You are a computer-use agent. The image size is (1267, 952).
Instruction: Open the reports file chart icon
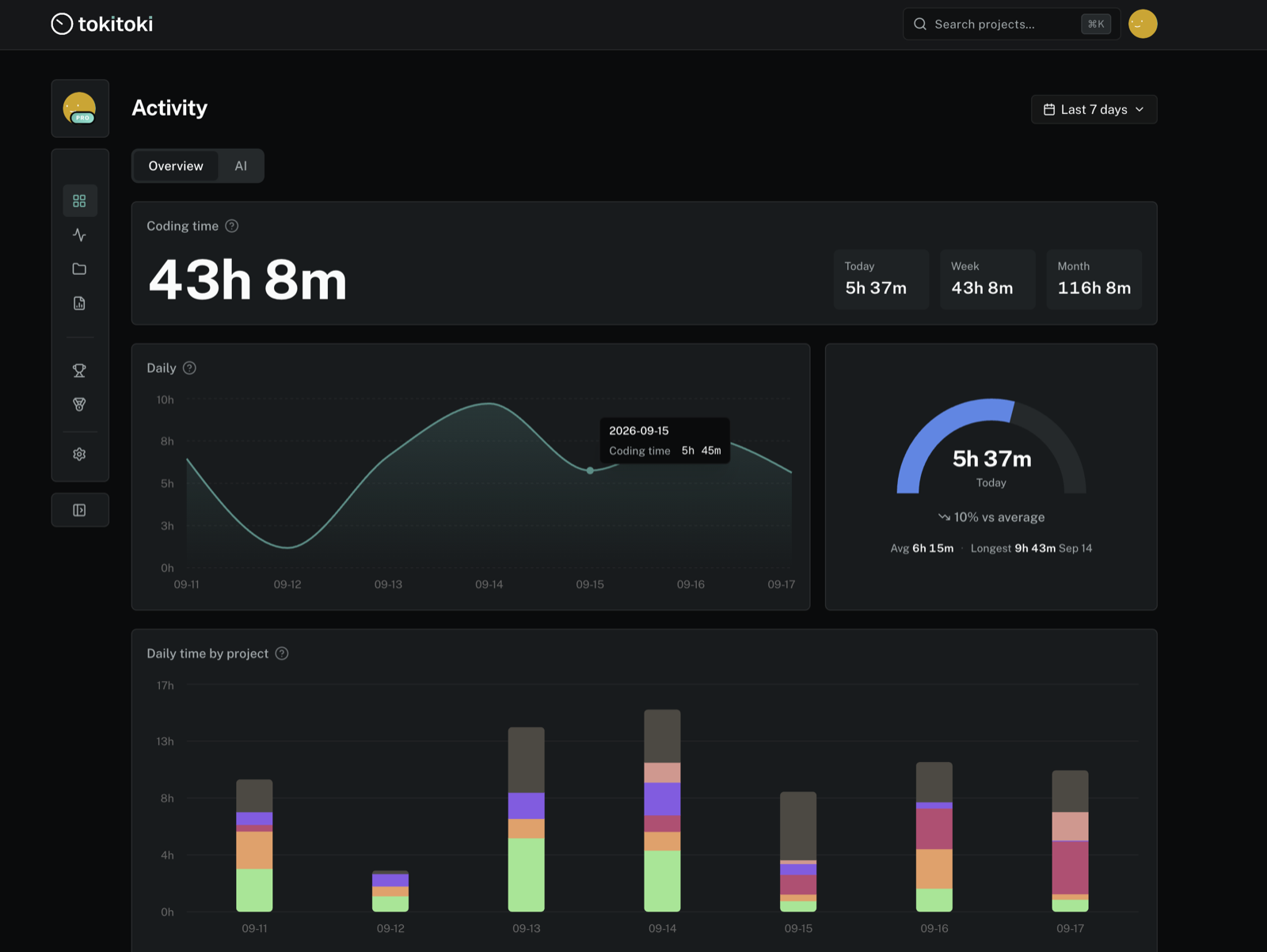[x=79, y=303]
